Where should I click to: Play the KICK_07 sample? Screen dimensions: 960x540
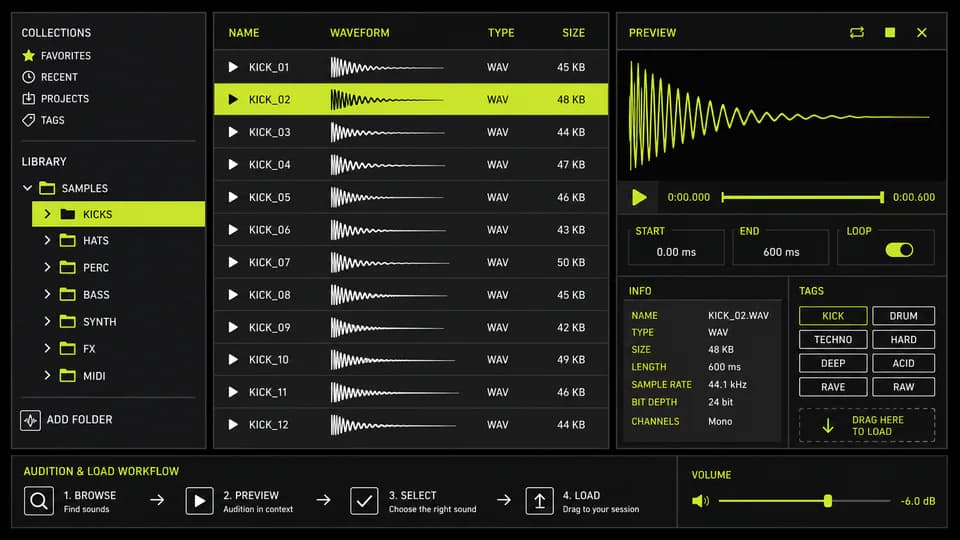pyautogui.click(x=233, y=262)
